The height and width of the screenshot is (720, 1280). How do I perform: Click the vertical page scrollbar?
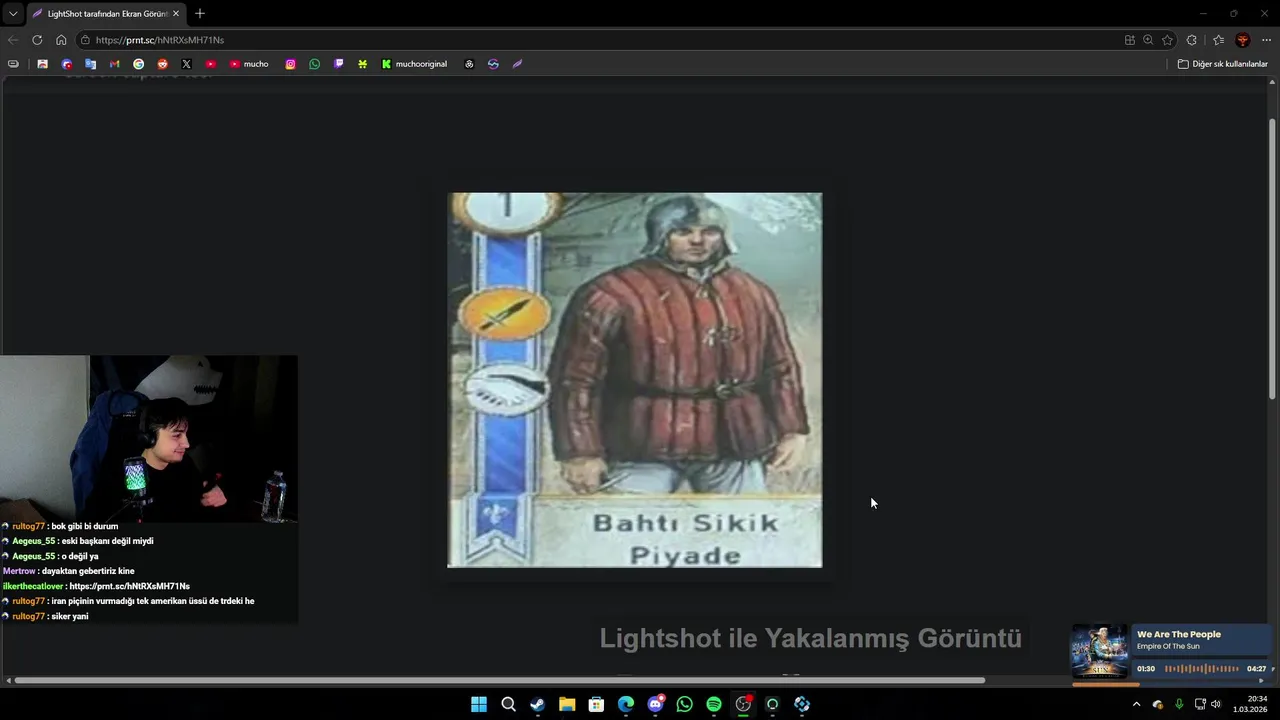pos(1272,260)
